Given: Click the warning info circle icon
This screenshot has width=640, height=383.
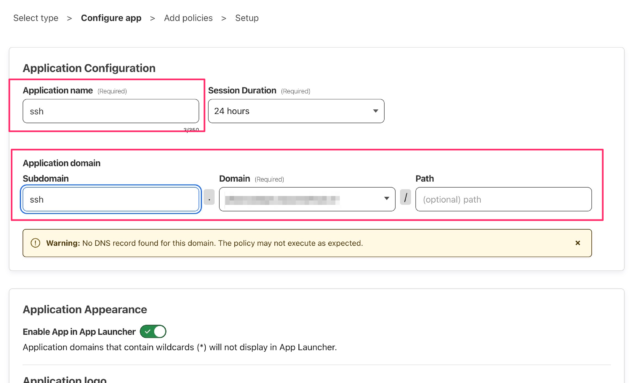Looking at the screenshot, I should (x=36, y=243).
